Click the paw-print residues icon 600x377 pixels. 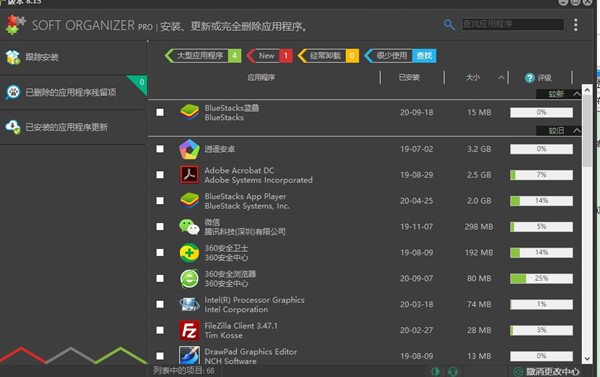13,92
